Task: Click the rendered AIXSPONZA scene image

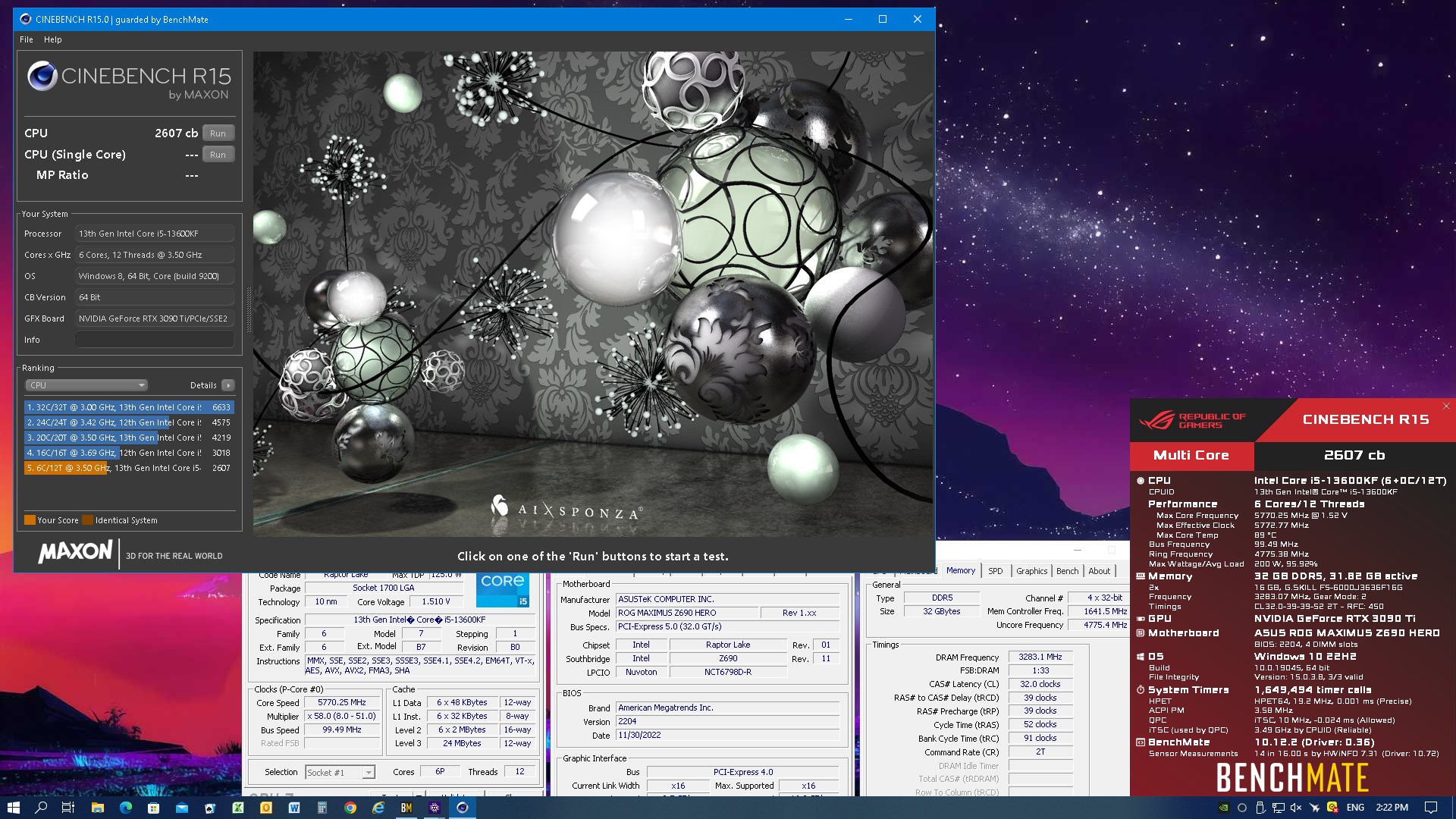Action: (x=593, y=294)
